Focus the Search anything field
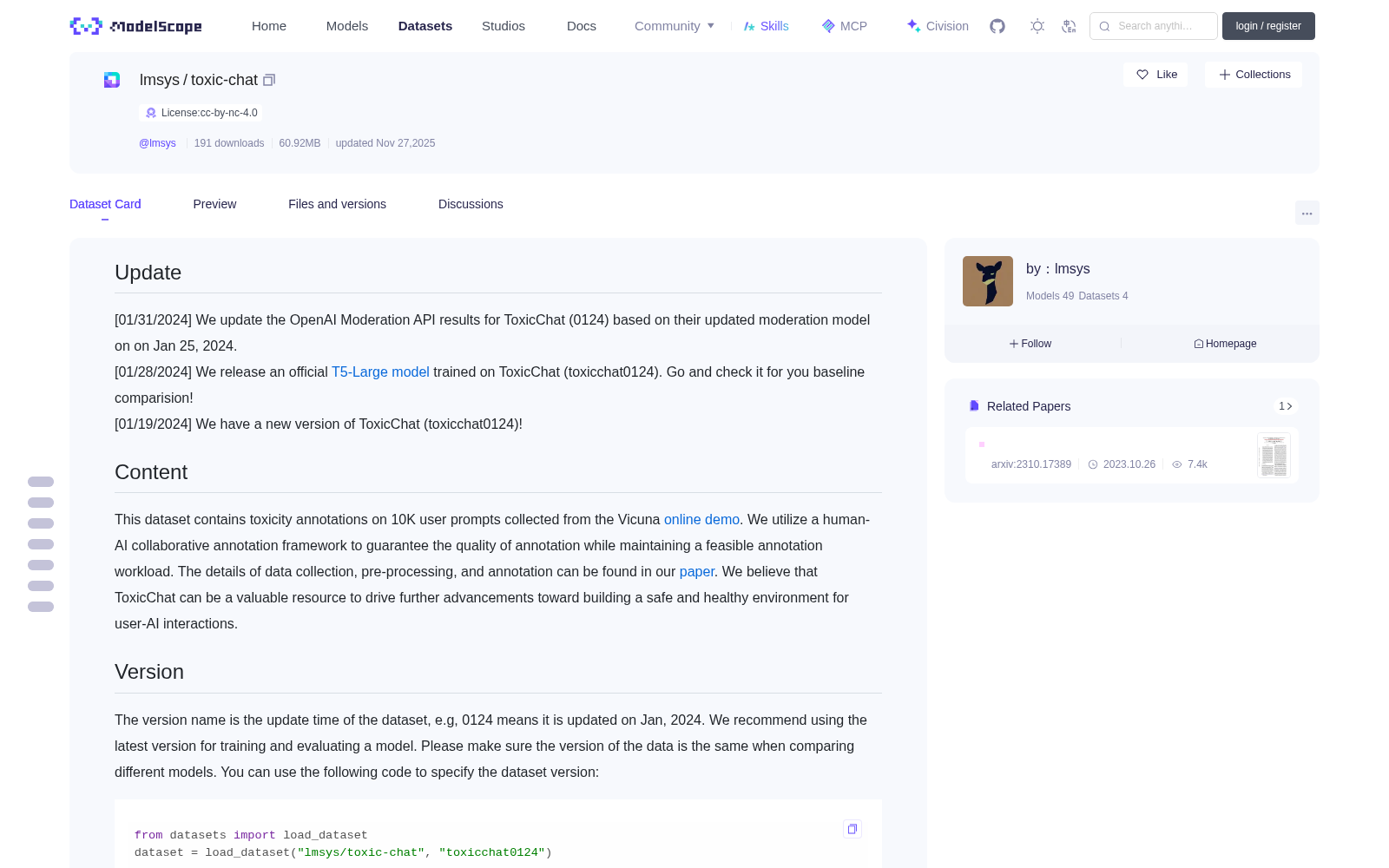1389x868 pixels. [x=1154, y=26]
